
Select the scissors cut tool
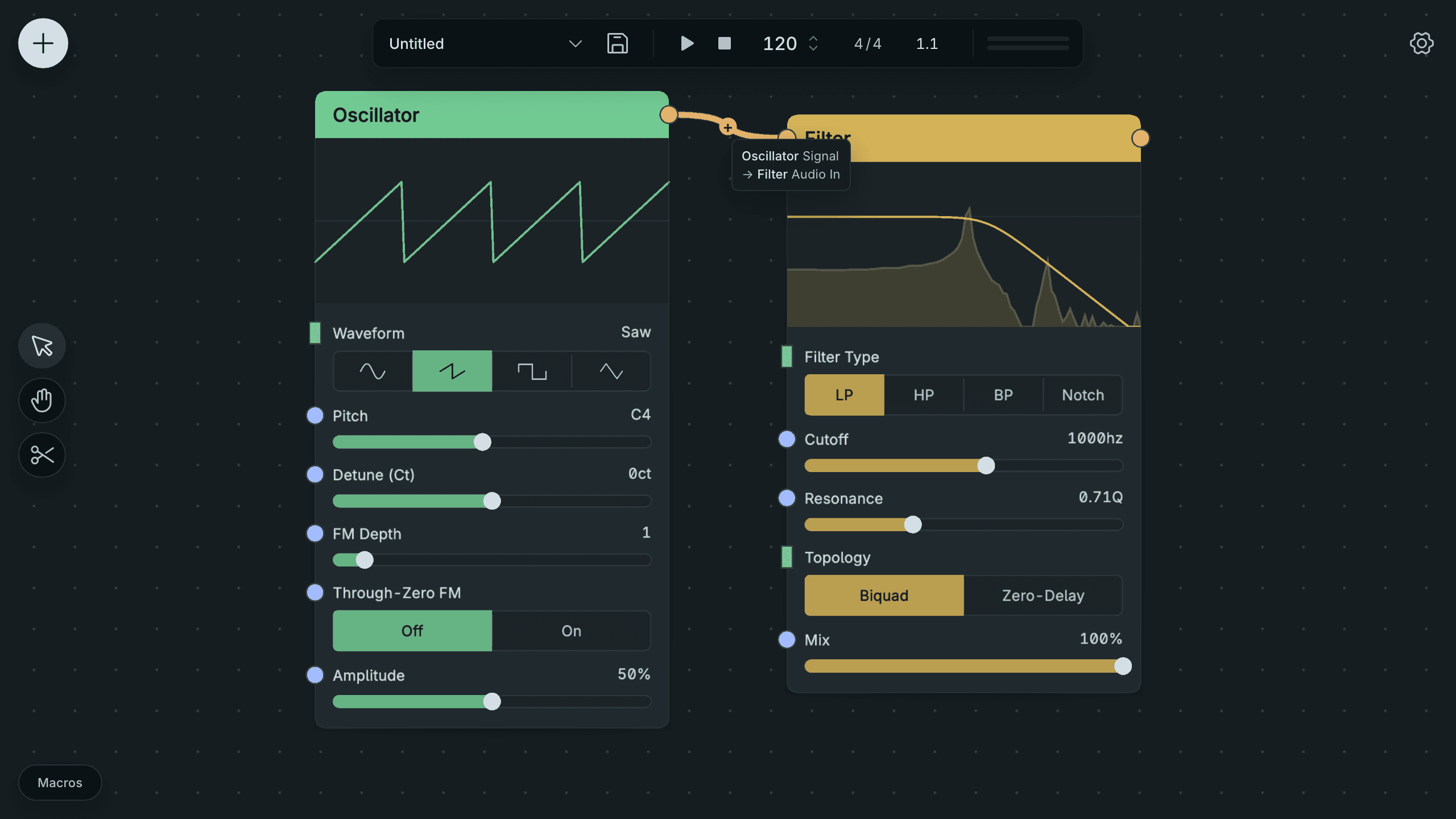(x=42, y=455)
